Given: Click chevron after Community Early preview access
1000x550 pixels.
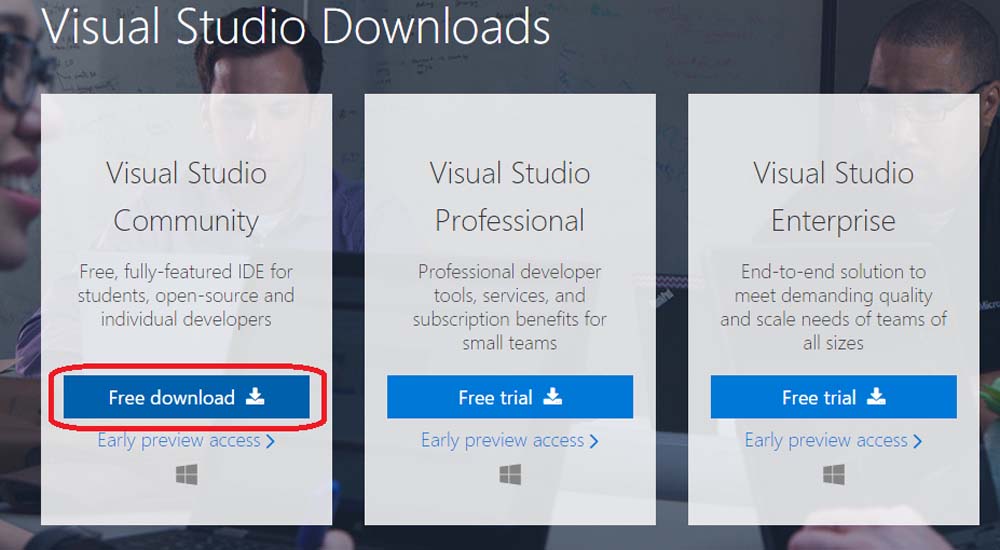Looking at the screenshot, I should click(x=270, y=442).
